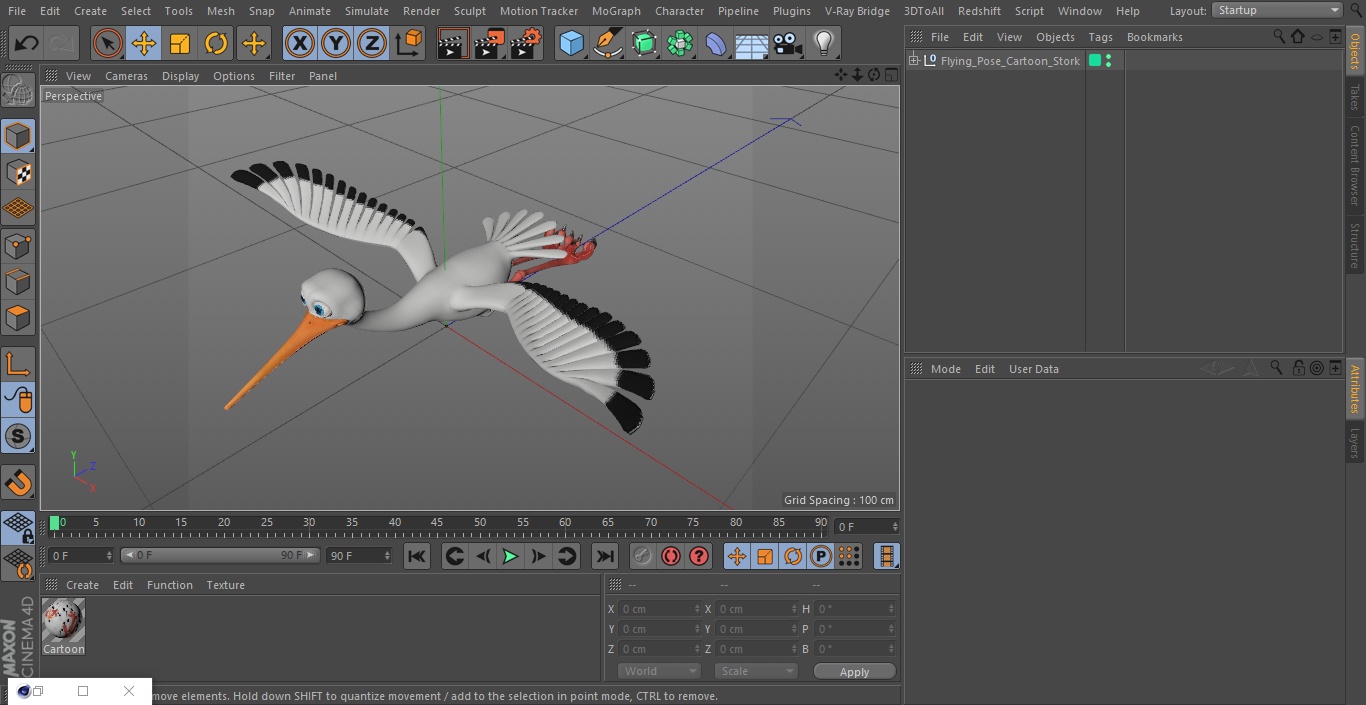Toggle the Viewport Solo S icon
This screenshot has height=705, width=1366.
(x=18, y=436)
